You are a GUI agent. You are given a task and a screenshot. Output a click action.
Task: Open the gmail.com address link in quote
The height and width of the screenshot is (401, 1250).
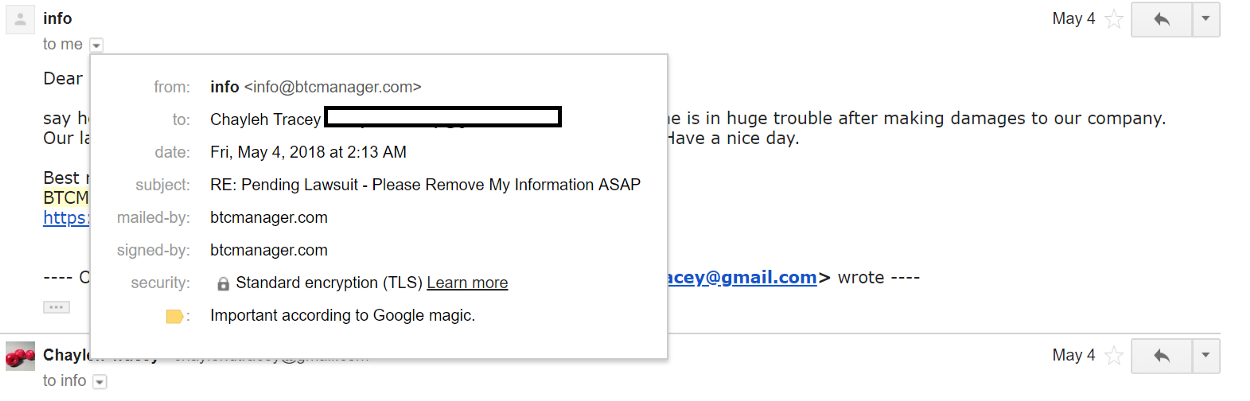click(x=742, y=277)
